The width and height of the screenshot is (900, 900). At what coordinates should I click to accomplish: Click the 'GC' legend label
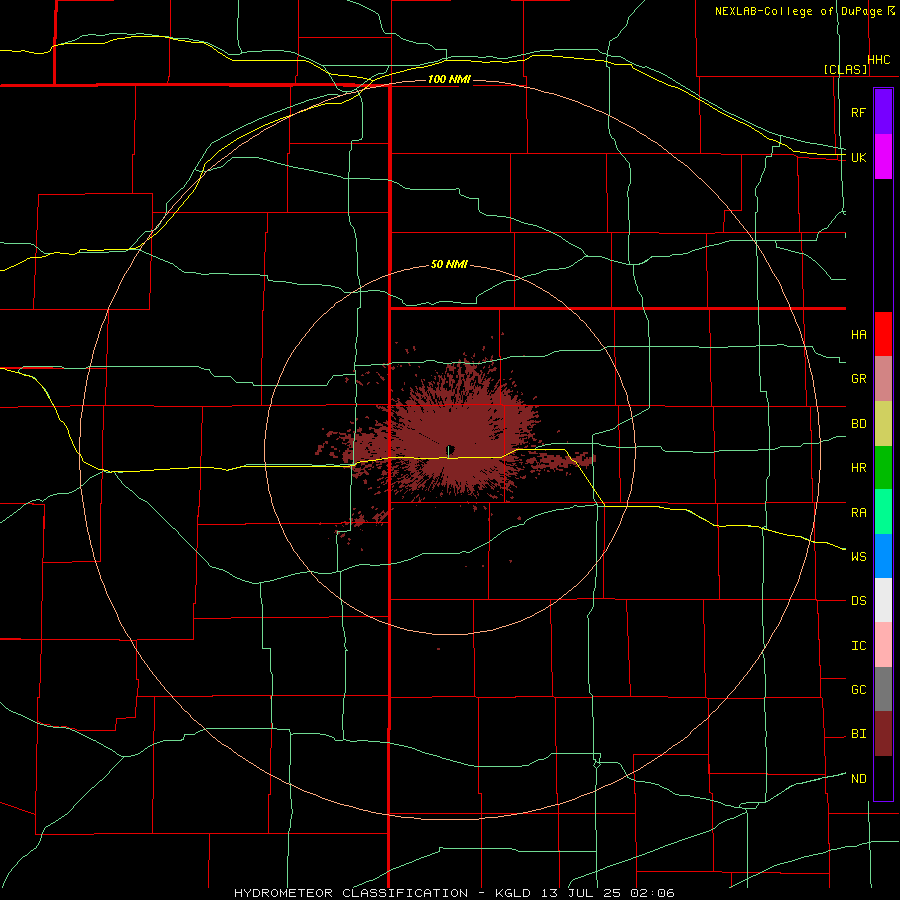pyautogui.click(x=859, y=689)
